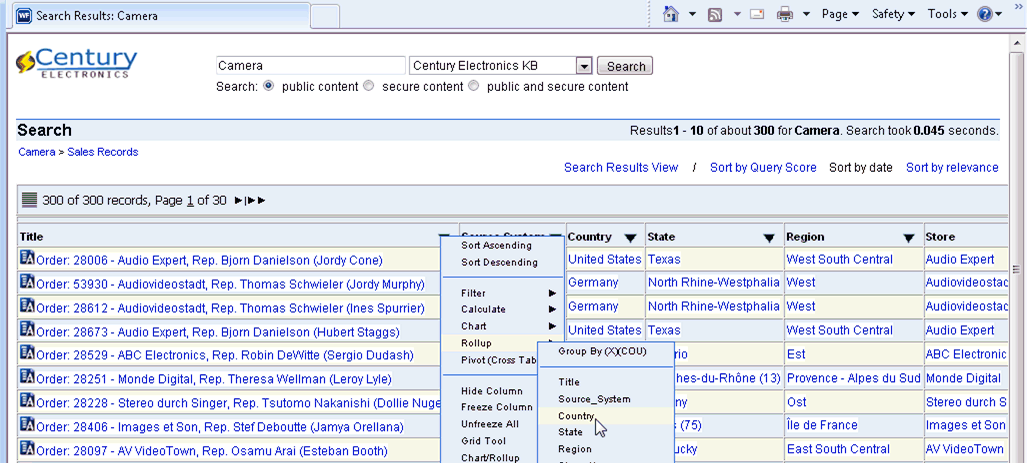Open the State column dropdown arrow
Screen dimensions: 1027x463
click(x=770, y=238)
